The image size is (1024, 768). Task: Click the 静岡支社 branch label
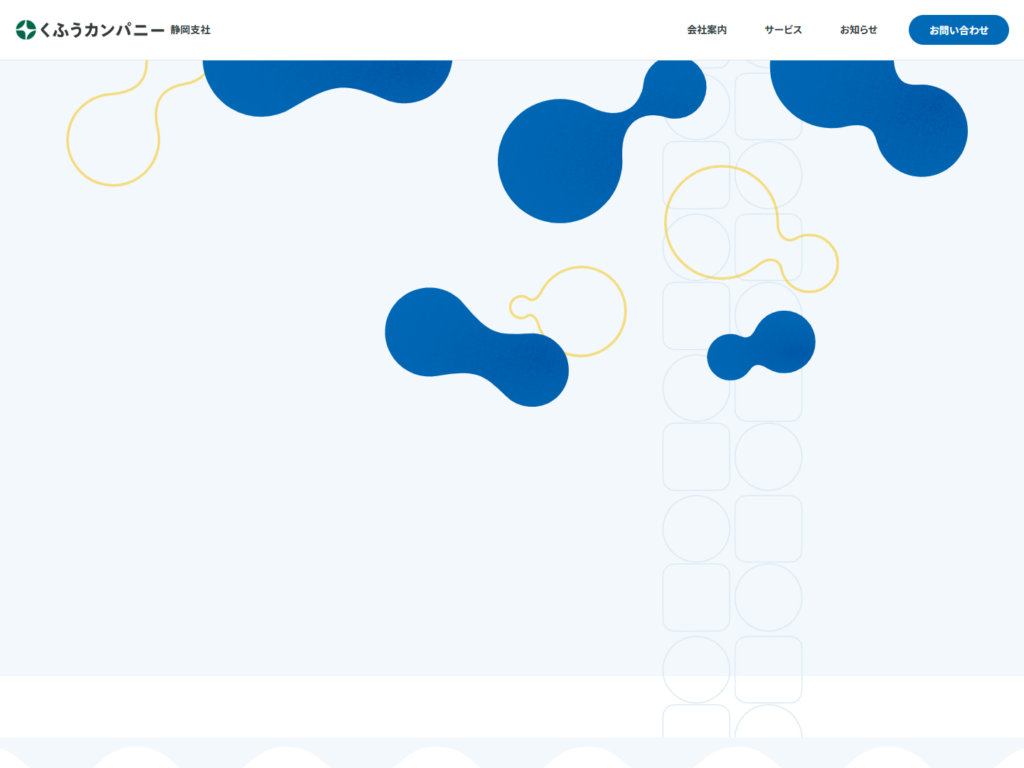[x=190, y=30]
